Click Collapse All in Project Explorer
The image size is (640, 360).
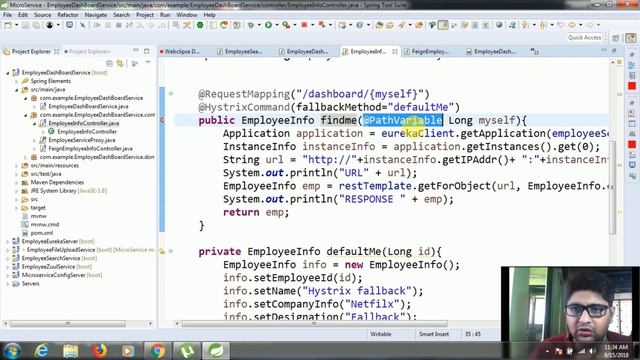click(x=109, y=63)
